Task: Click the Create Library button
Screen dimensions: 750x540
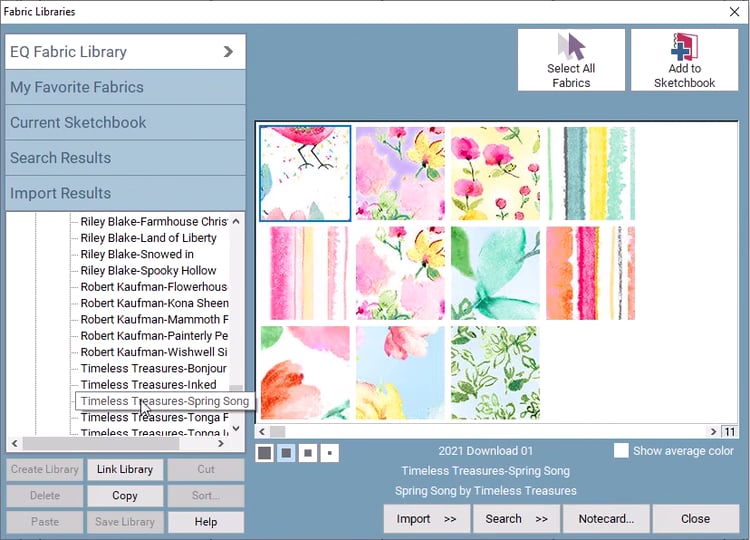Action: (x=44, y=469)
